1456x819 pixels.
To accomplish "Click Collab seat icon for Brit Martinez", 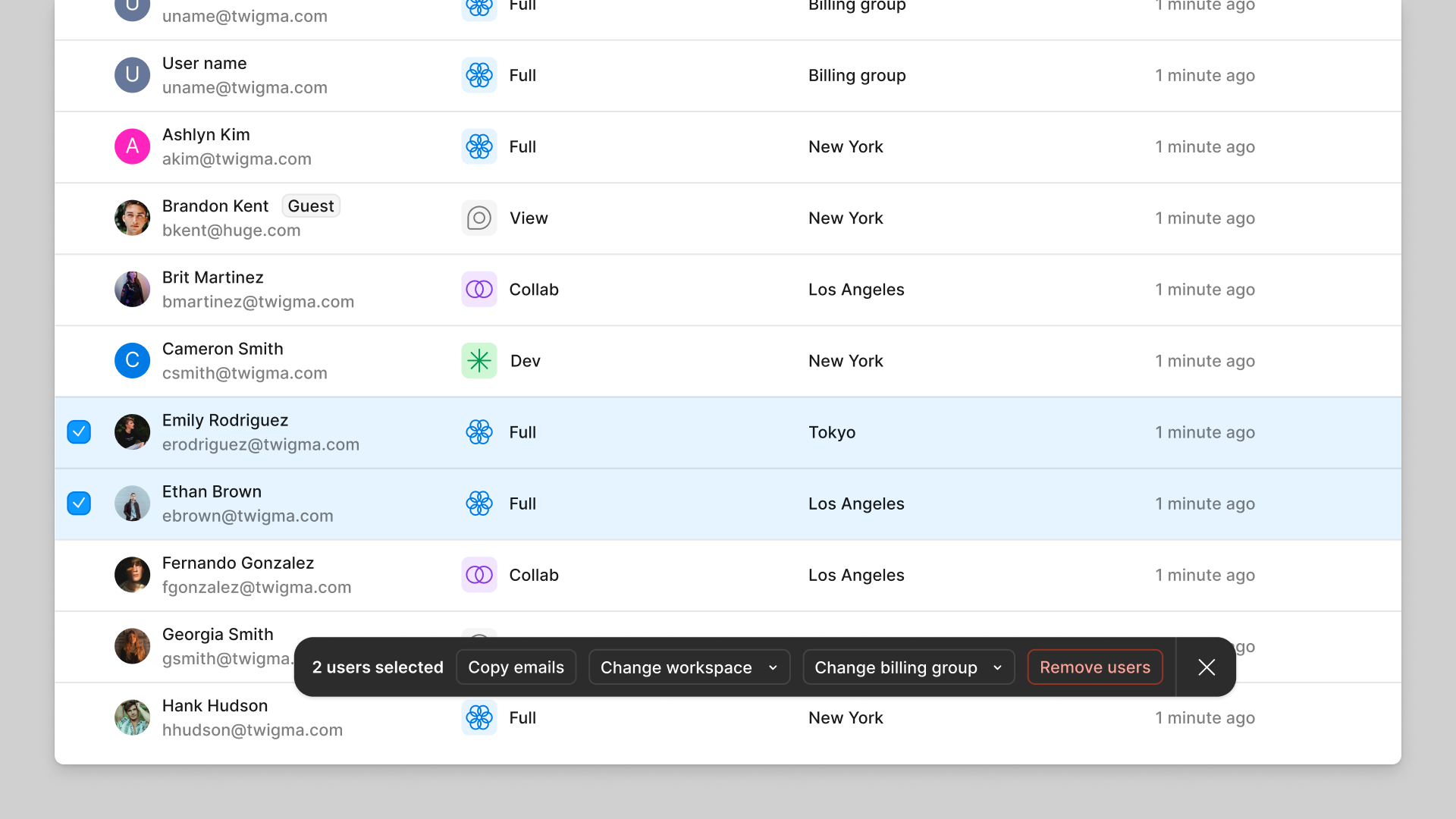I will point(479,290).
